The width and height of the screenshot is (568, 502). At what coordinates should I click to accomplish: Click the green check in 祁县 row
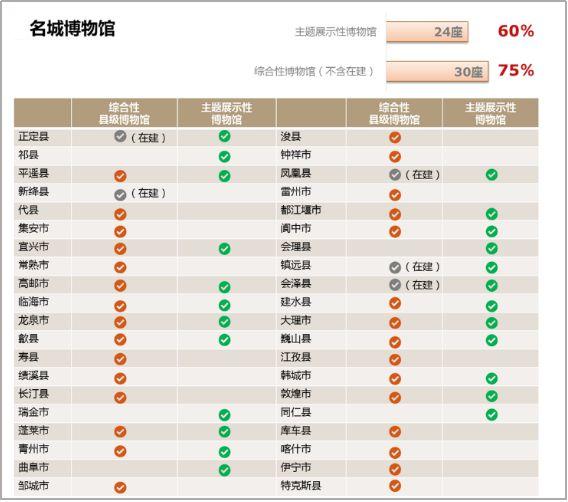click(x=225, y=156)
